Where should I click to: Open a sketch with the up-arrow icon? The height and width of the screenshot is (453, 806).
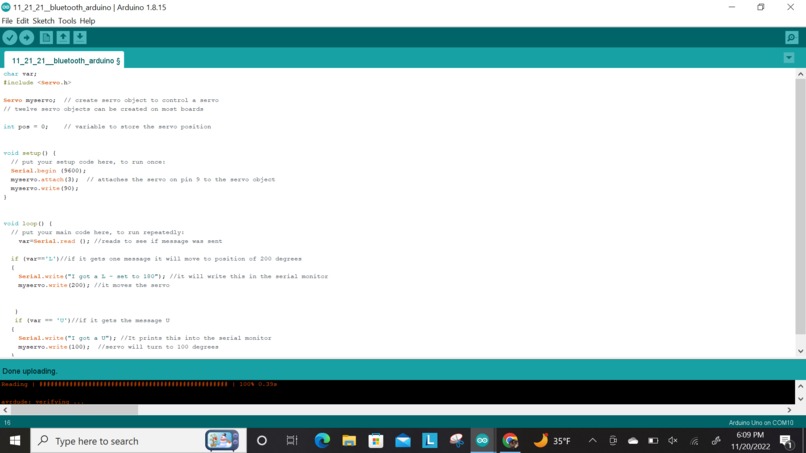coord(63,38)
